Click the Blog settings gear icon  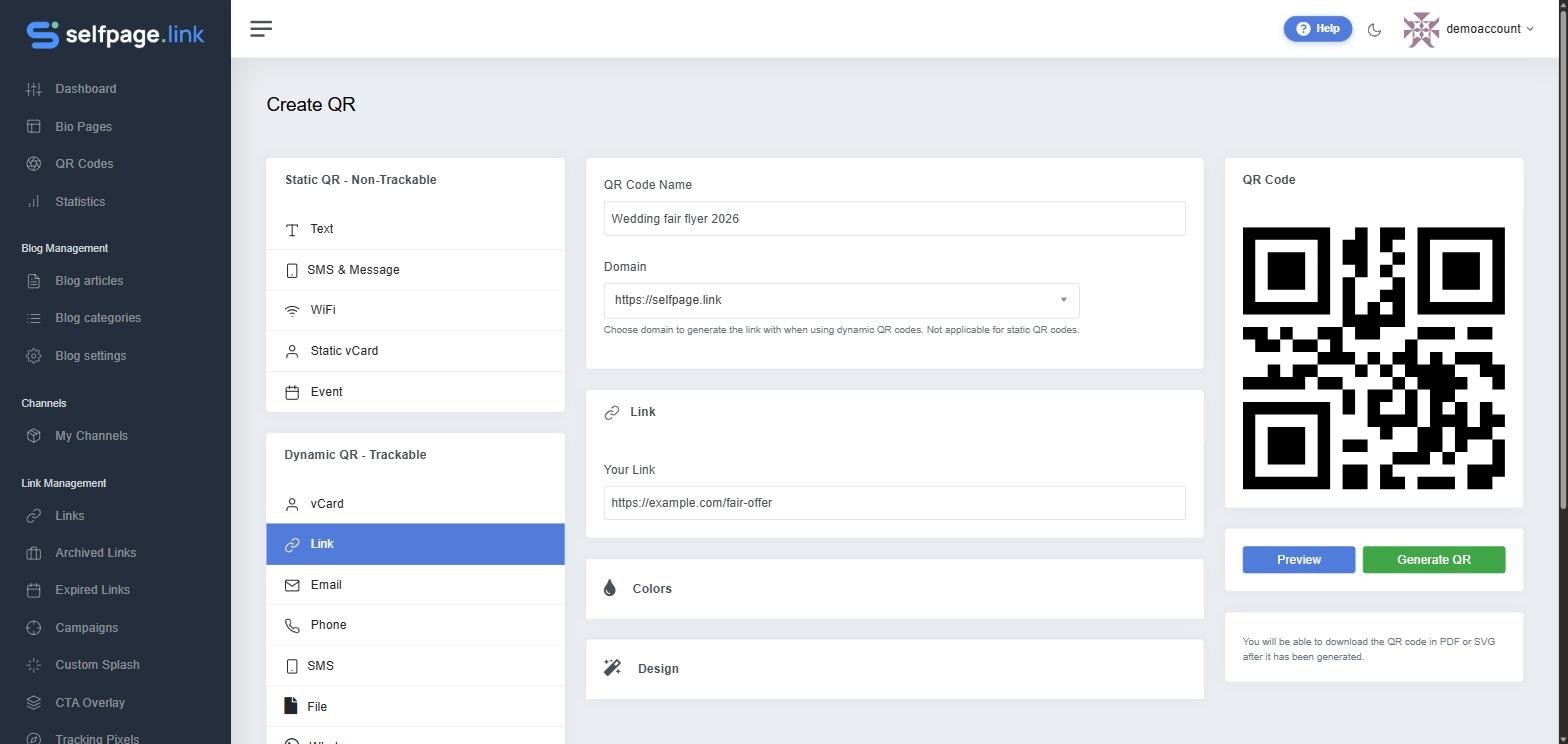pyautogui.click(x=34, y=356)
